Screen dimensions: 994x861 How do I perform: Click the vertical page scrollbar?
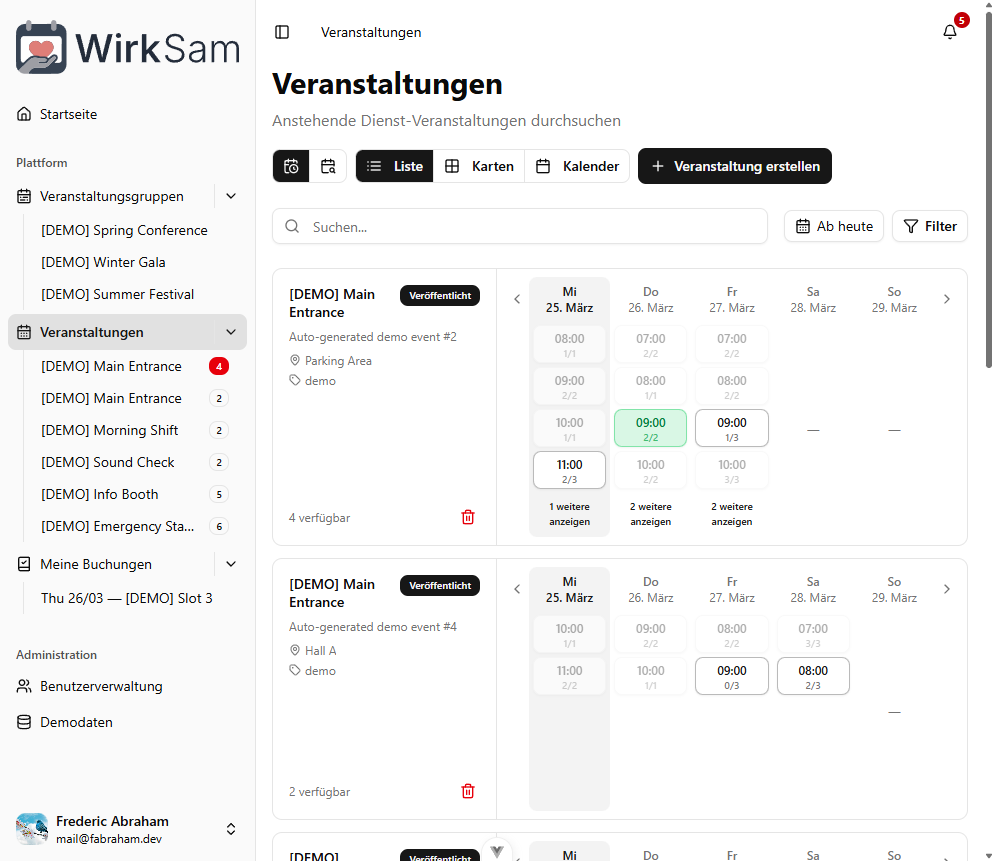(x=988, y=190)
